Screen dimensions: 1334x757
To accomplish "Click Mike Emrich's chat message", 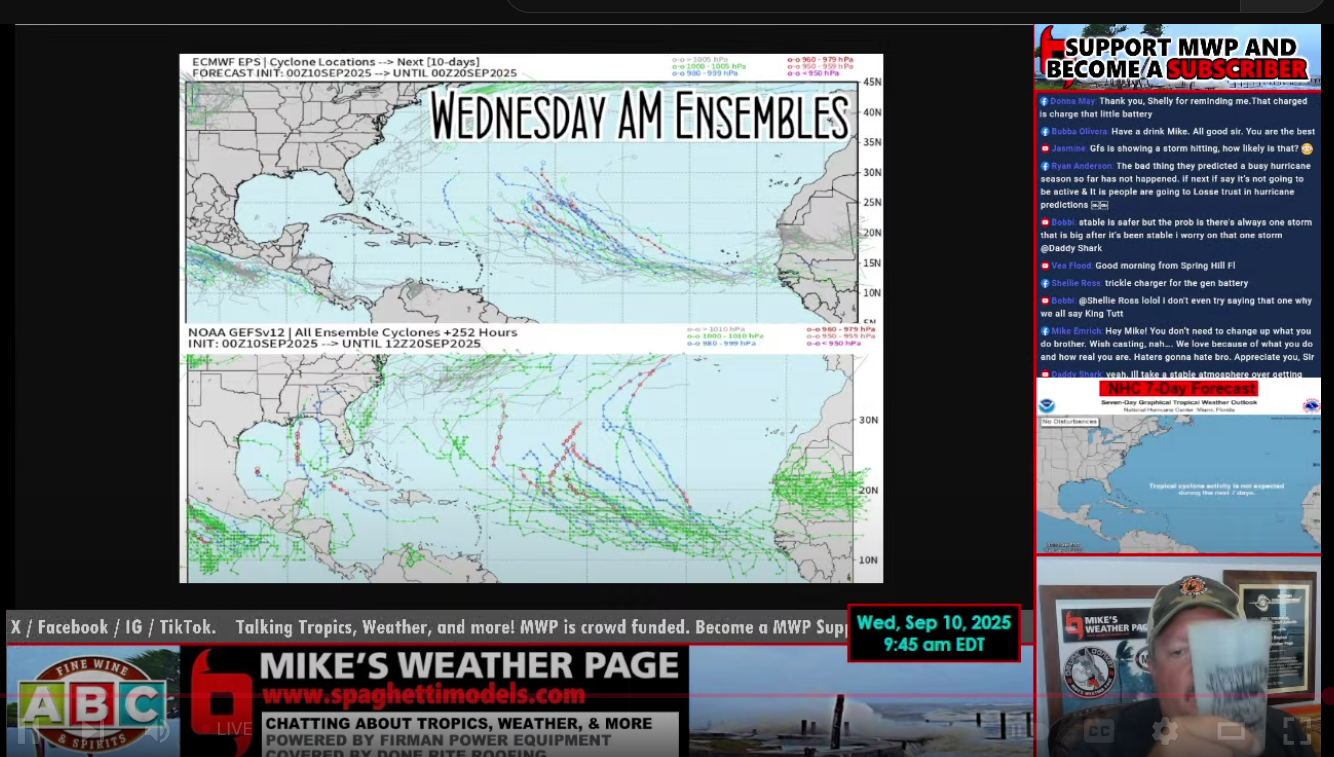I will click(x=1177, y=344).
